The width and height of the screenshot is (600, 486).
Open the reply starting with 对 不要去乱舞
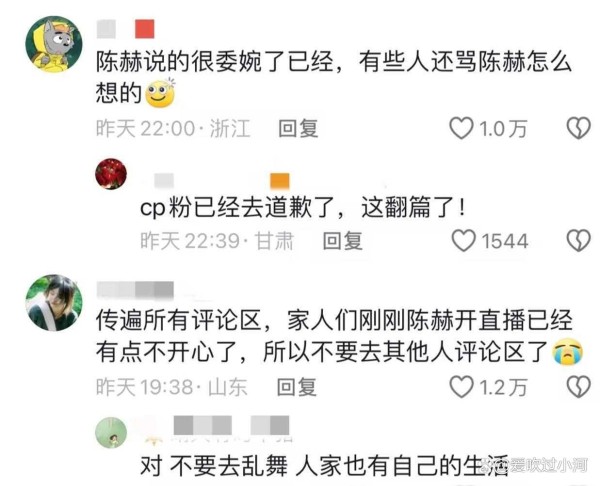(324, 466)
